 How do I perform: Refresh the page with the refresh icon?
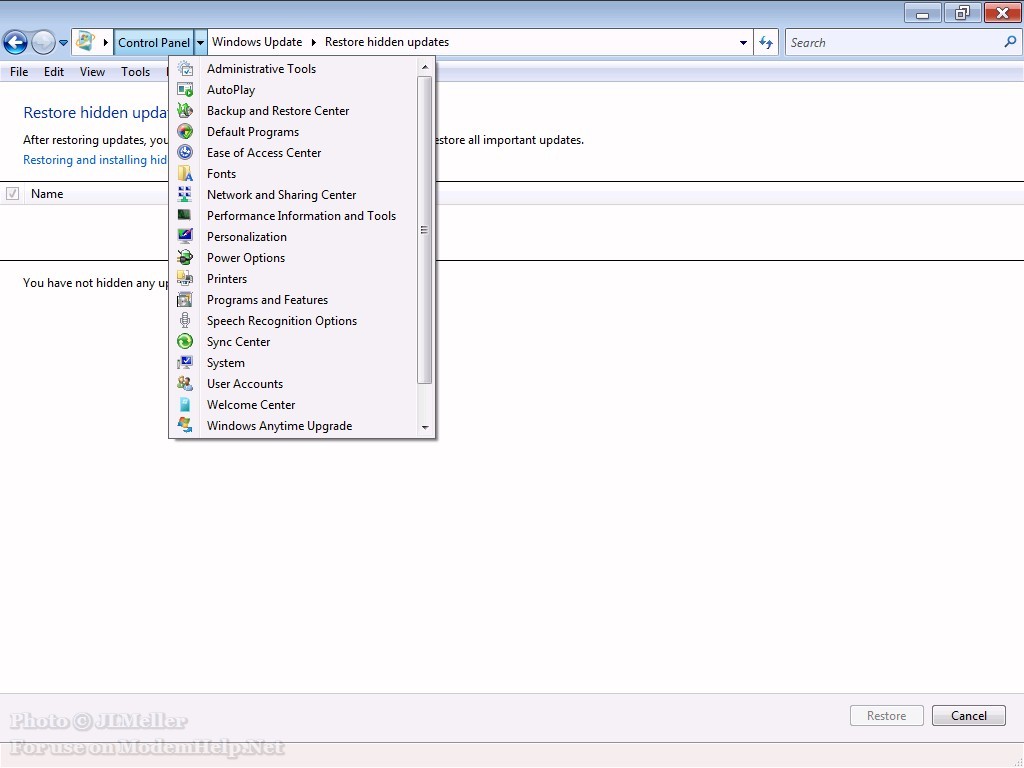point(766,42)
